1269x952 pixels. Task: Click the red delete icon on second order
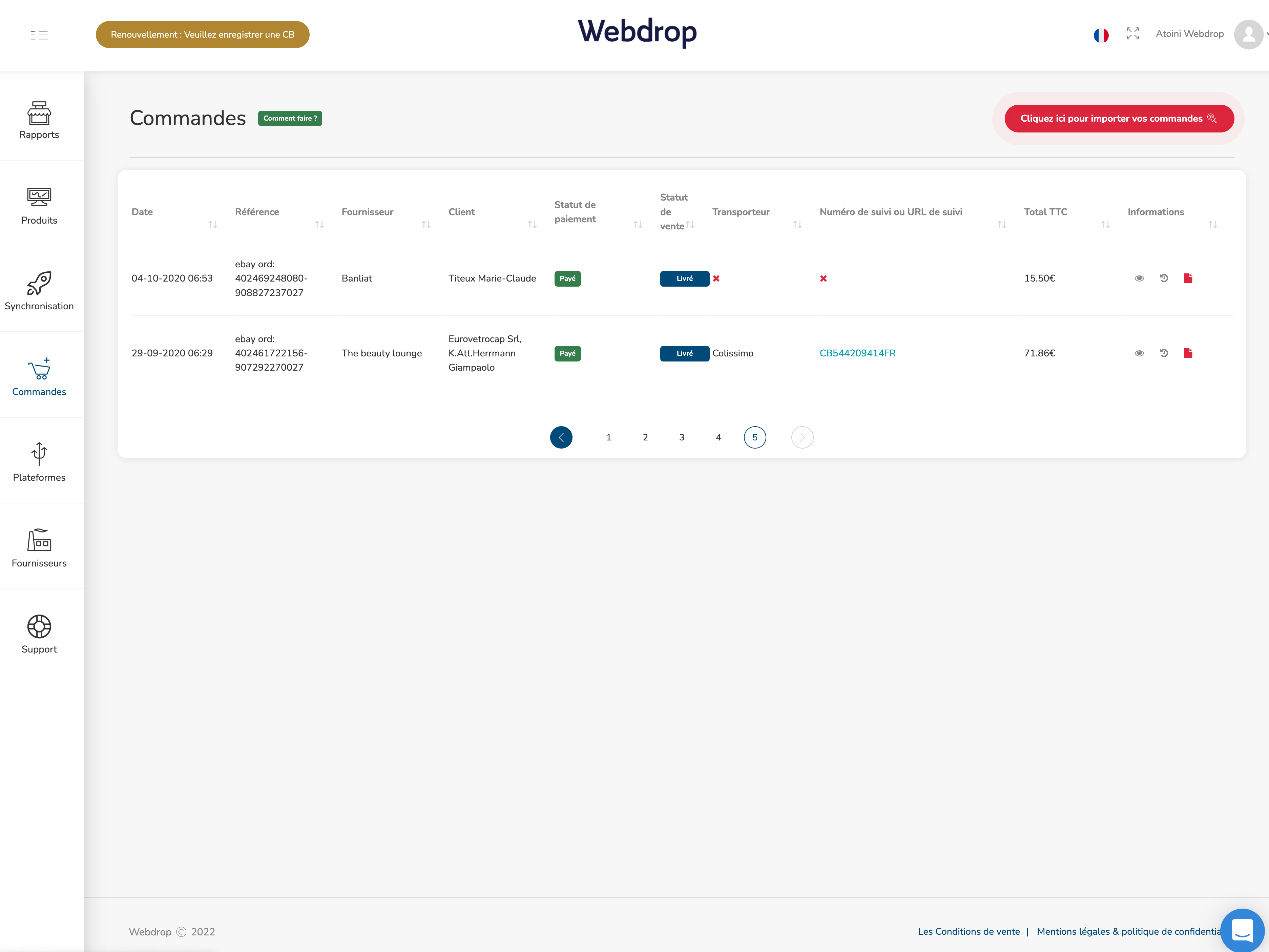[x=1189, y=353]
